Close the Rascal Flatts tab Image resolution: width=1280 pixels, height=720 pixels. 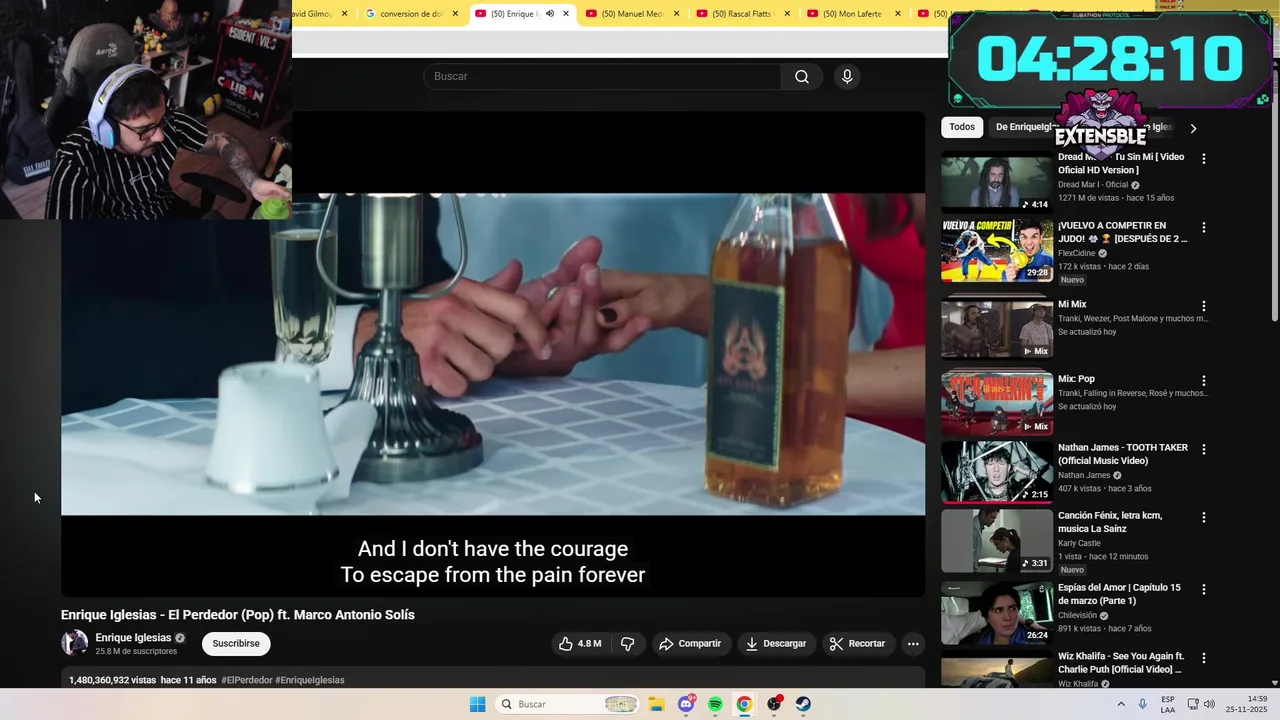click(x=787, y=14)
